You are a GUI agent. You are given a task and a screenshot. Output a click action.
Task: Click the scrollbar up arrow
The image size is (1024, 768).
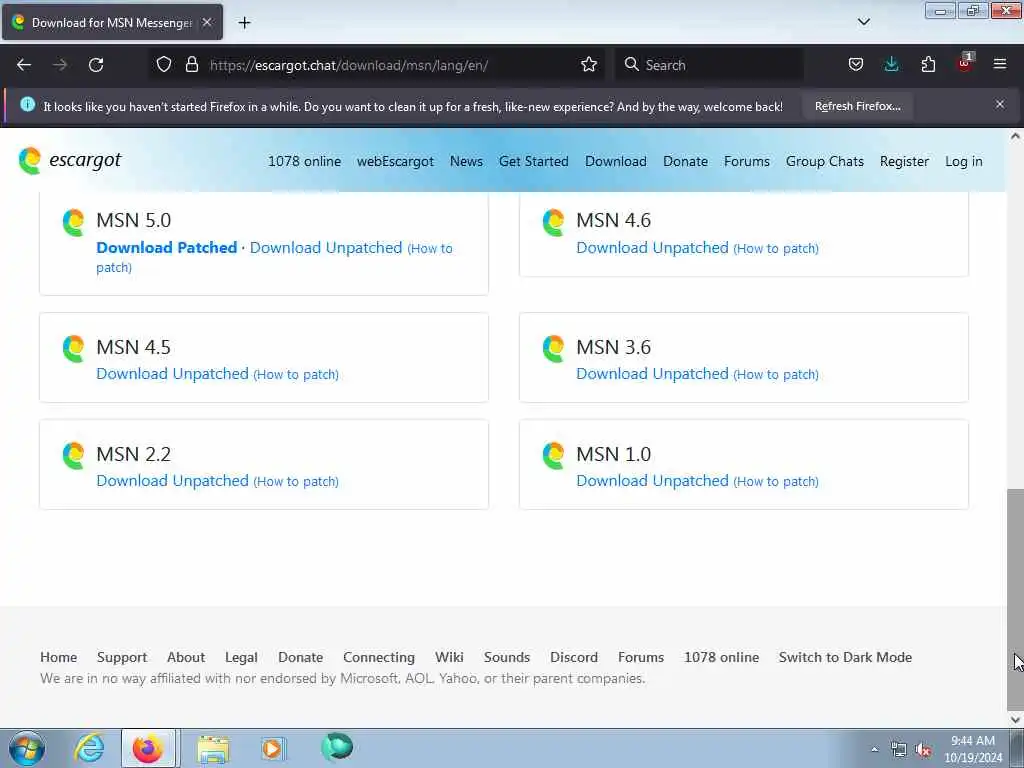point(1015,136)
